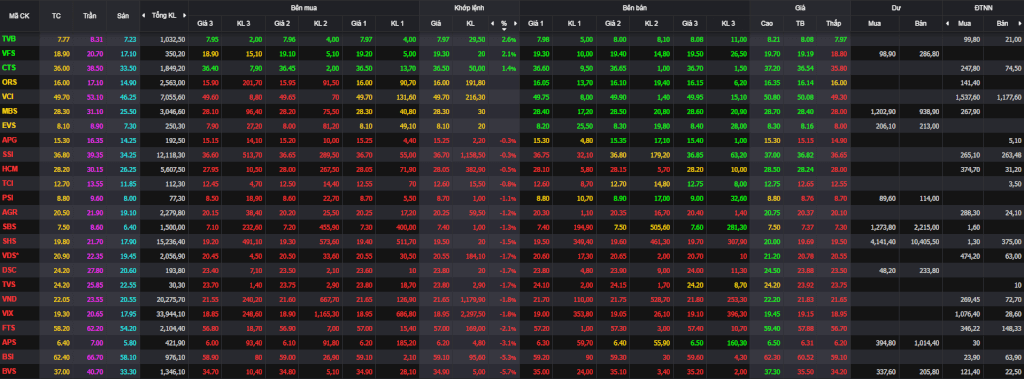Screen dimensions: 1024x379
Task: Click the ĐTNN group header
Action: [983, 7]
